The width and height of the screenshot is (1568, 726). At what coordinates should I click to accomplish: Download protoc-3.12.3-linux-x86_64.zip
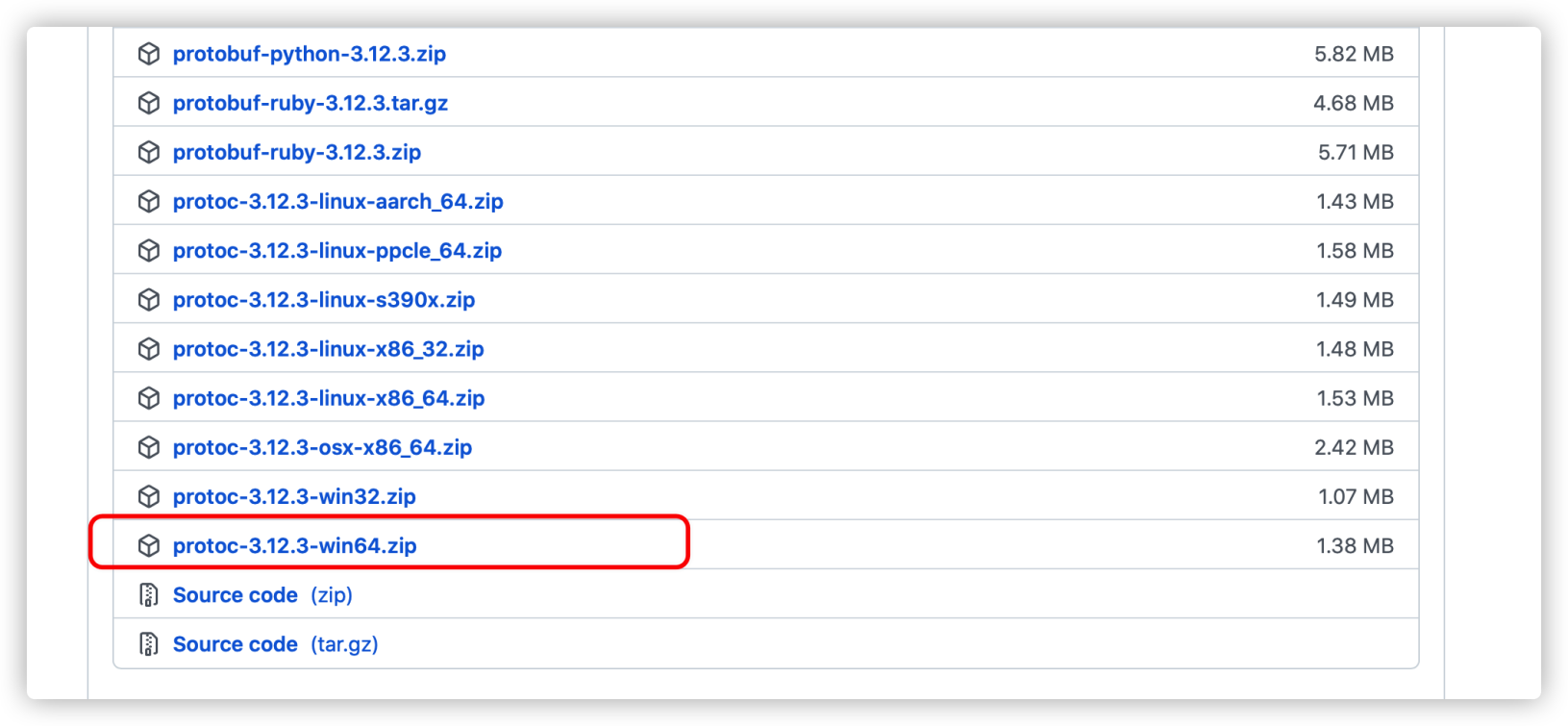(329, 397)
